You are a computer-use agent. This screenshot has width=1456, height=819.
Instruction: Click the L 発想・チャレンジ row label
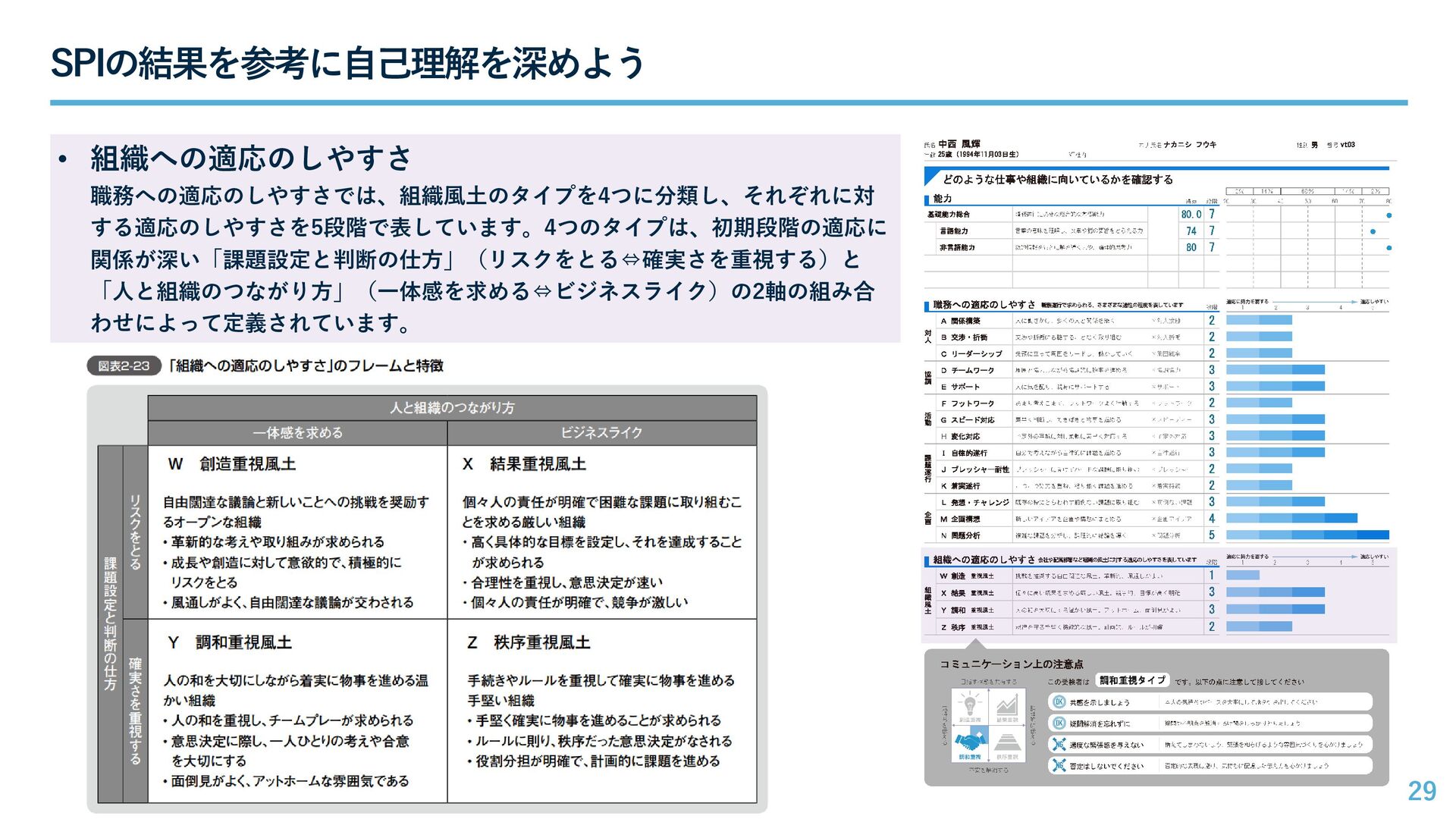[975, 503]
